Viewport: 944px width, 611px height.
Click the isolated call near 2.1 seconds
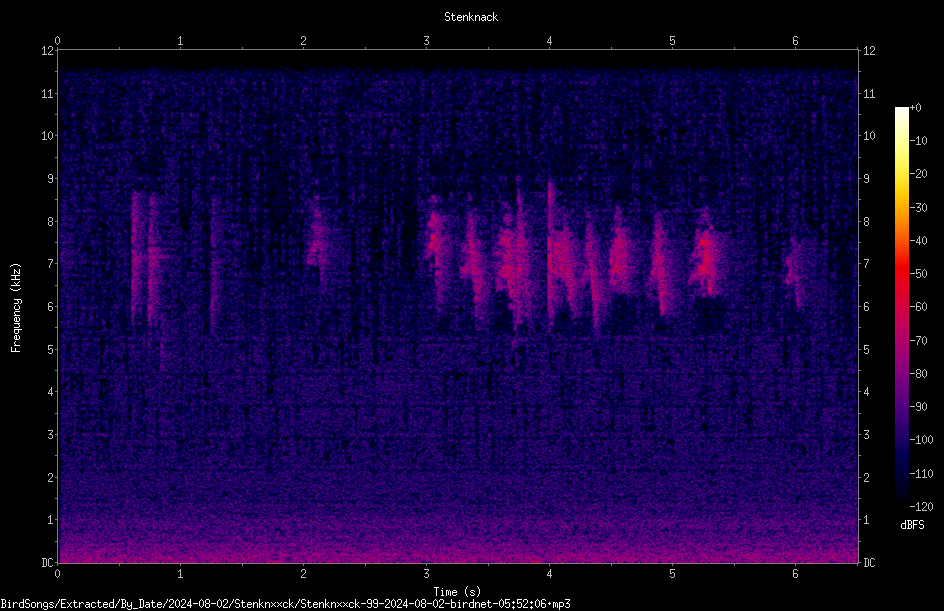317,241
